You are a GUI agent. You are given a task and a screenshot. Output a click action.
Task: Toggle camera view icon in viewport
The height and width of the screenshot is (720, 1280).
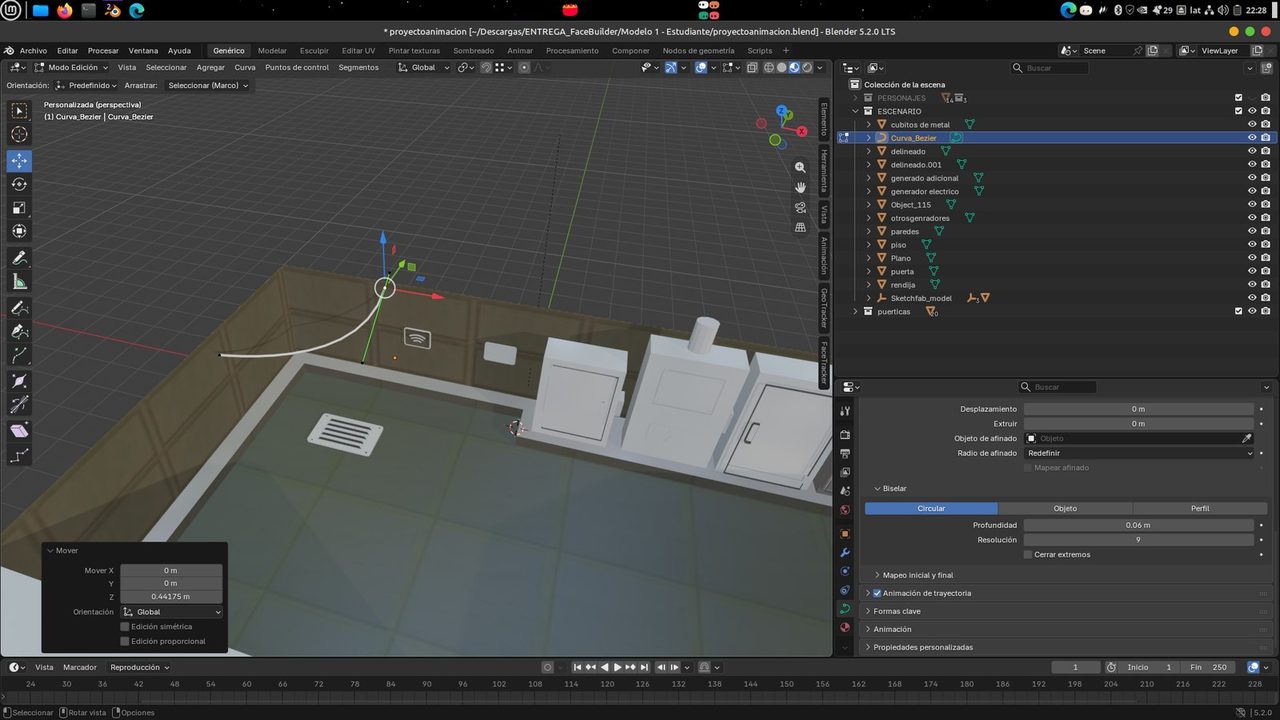tap(800, 208)
